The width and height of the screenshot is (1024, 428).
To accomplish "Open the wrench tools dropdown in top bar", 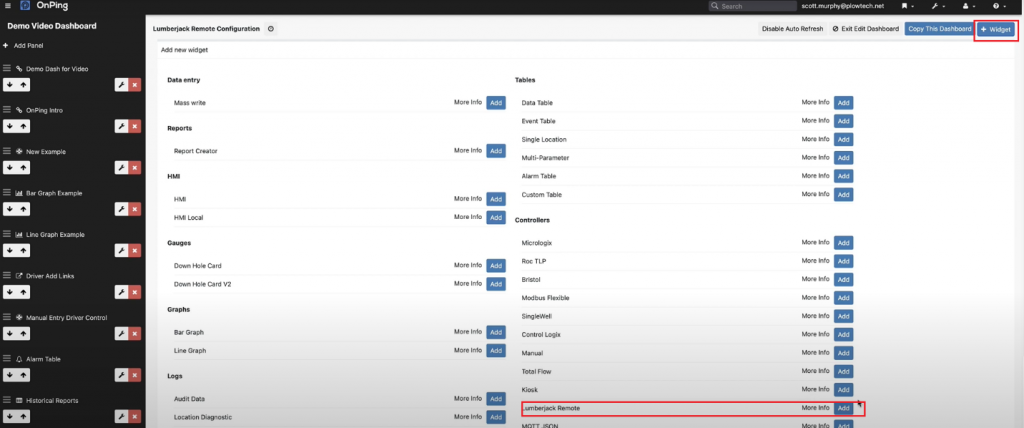I will click(938, 6).
